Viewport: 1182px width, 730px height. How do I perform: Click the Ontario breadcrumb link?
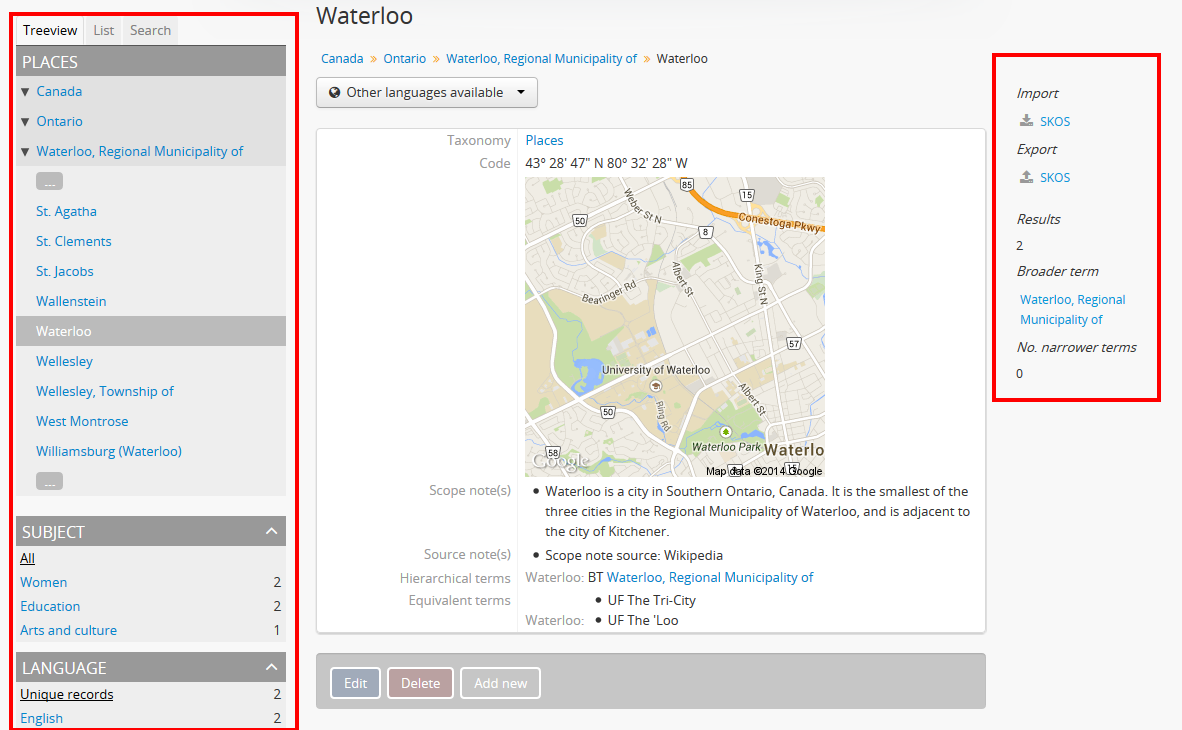pos(405,59)
